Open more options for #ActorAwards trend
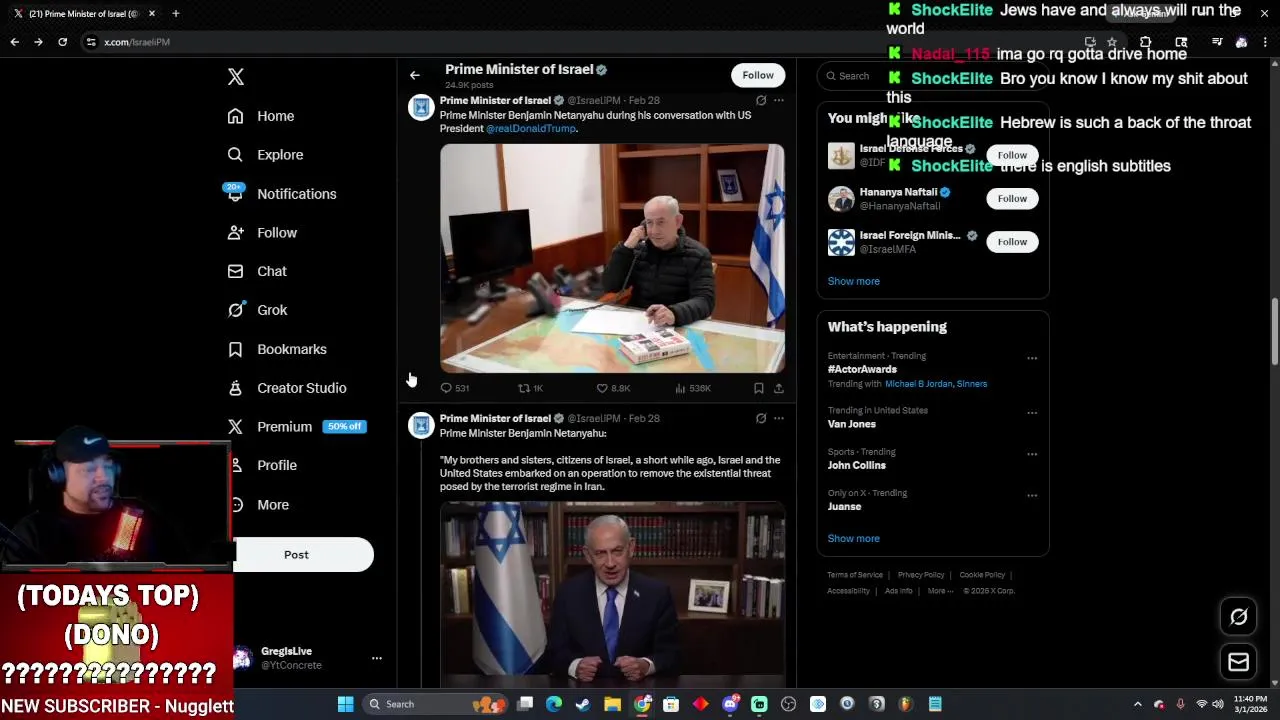Image resolution: width=1280 pixels, height=720 pixels. point(1032,358)
